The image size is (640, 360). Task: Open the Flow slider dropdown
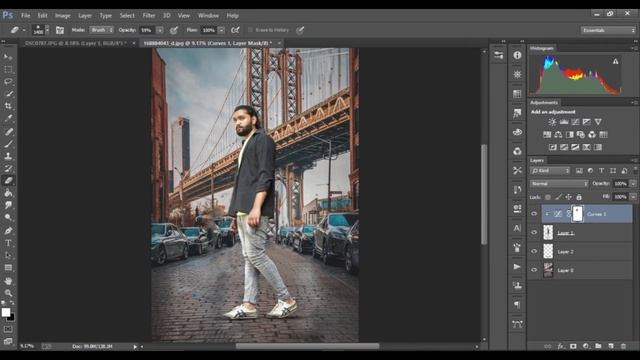click(x=221, y=30)
